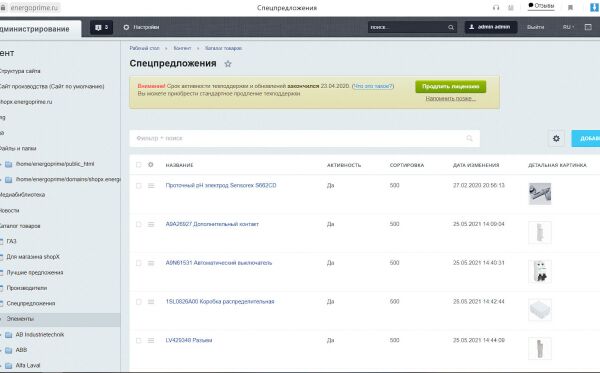Click Напомнить позже link

coord(451,99)
